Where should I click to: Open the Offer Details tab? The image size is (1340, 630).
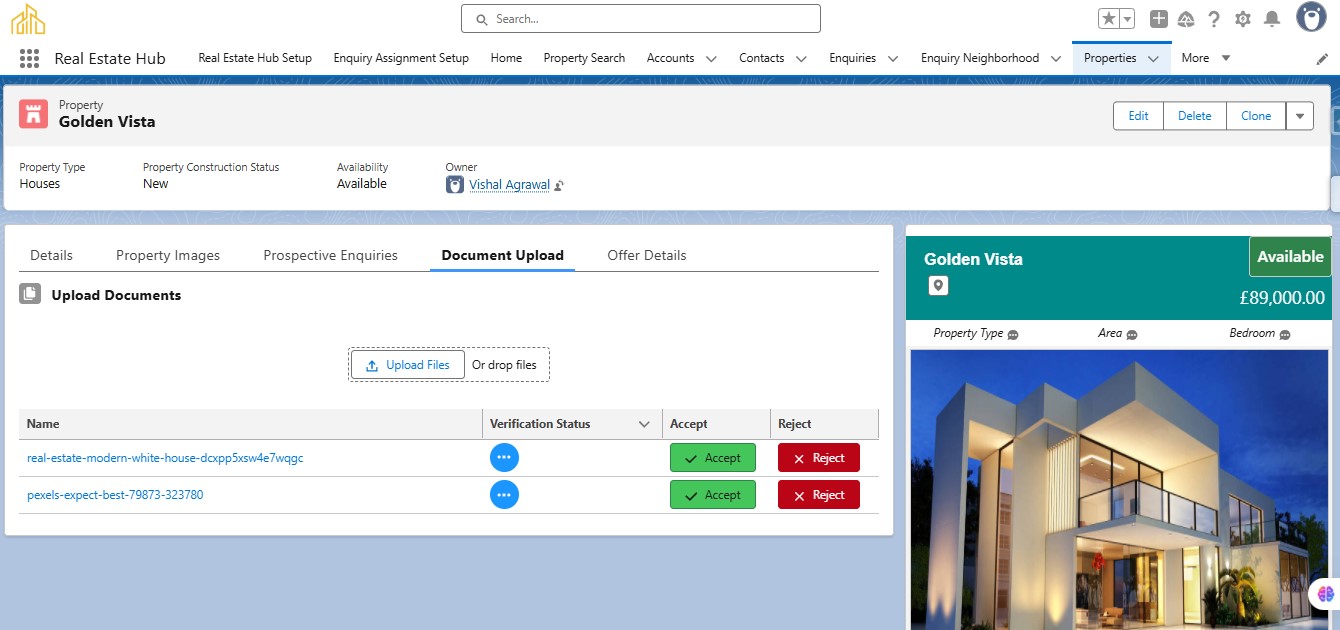[x=646, y=255]
